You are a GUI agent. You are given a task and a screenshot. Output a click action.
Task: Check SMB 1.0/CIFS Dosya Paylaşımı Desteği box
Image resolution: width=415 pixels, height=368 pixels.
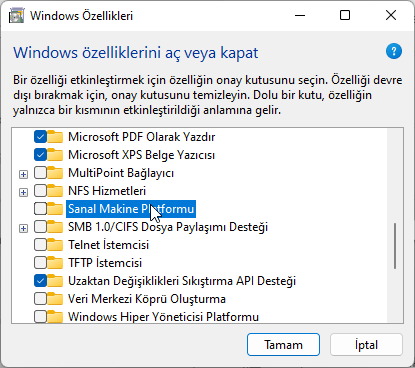[40, 227]
